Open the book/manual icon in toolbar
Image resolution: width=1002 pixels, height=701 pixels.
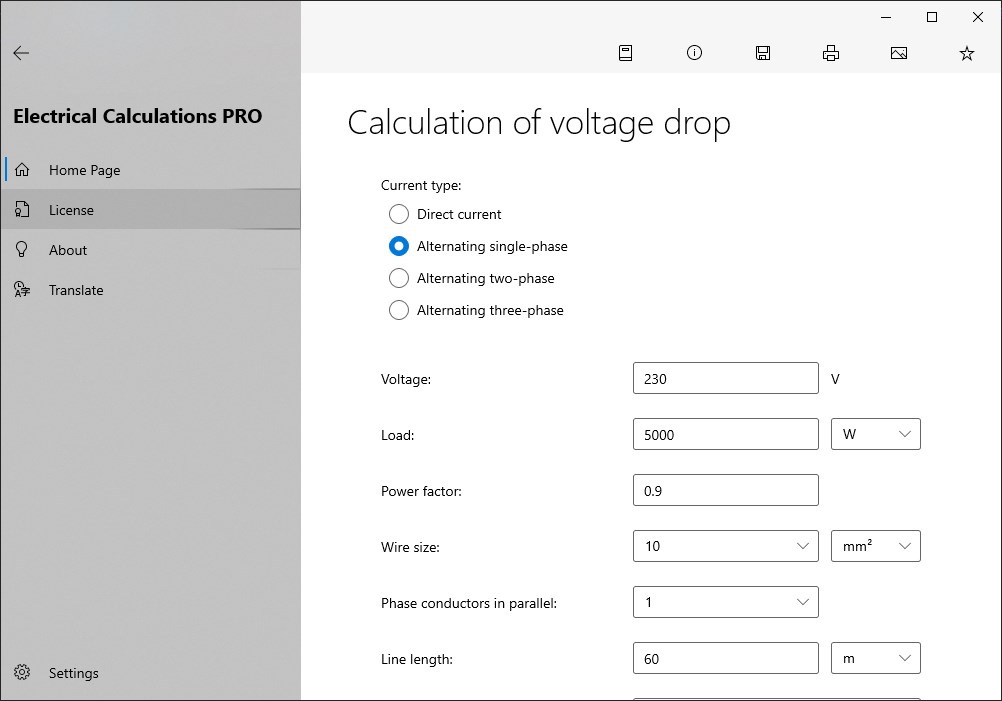pos(625,54)
